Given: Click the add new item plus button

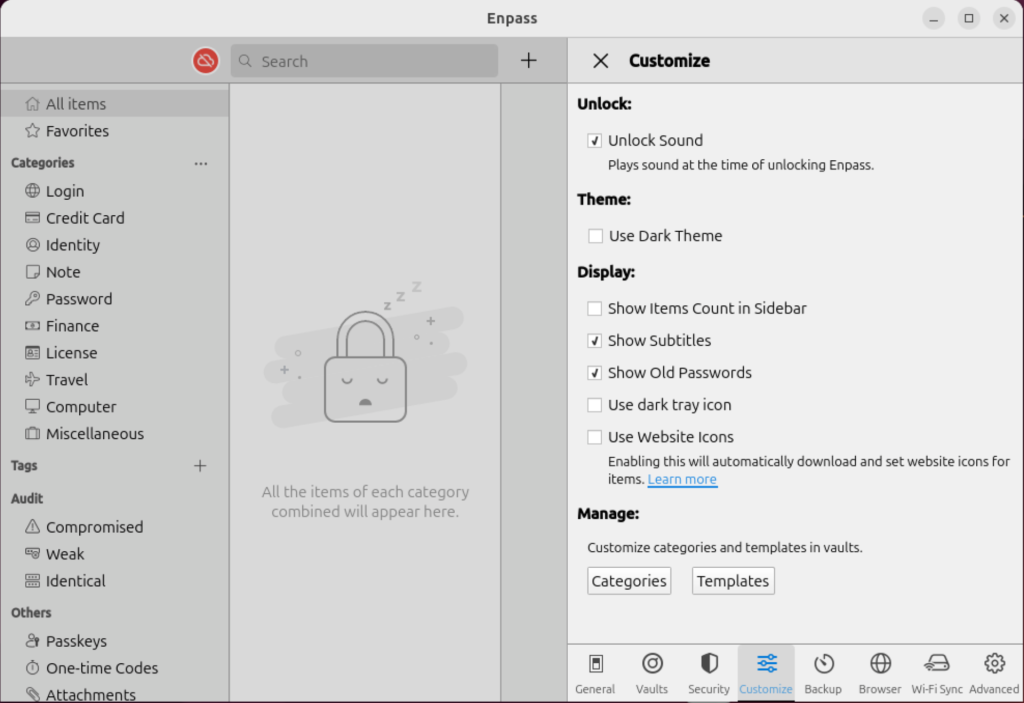Looking at the screenshot, I should pos(528,60).
